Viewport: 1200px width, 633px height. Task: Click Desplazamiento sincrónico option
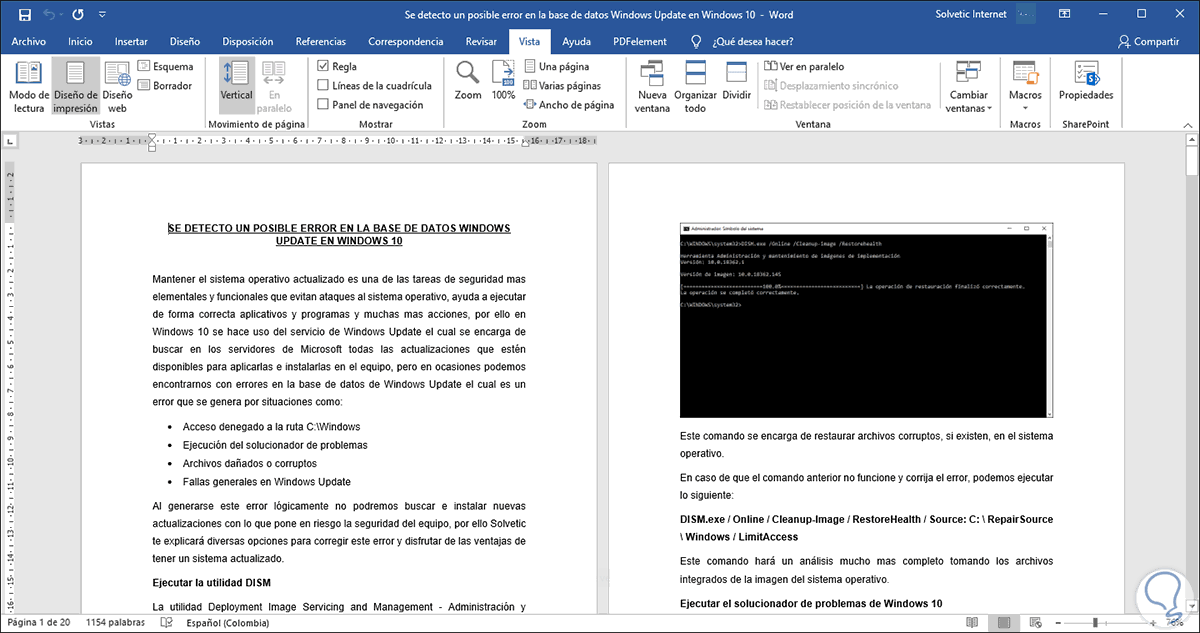click(830, 86)
